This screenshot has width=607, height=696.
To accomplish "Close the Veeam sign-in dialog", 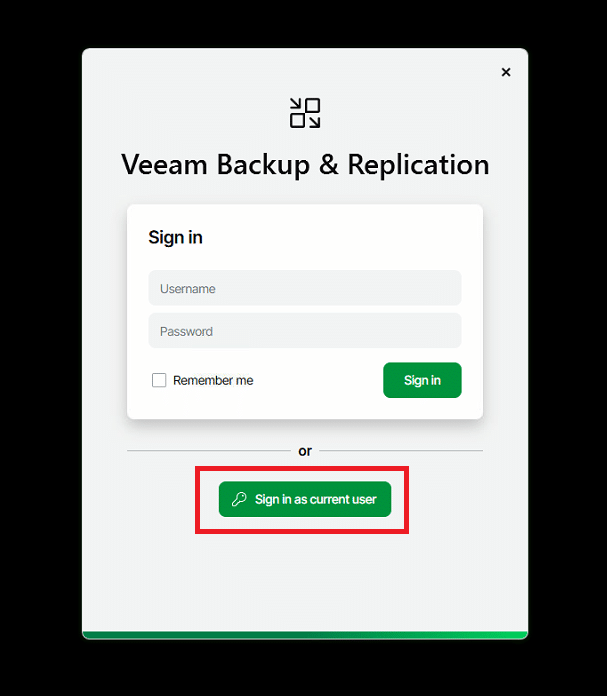I will coord(506,72).
